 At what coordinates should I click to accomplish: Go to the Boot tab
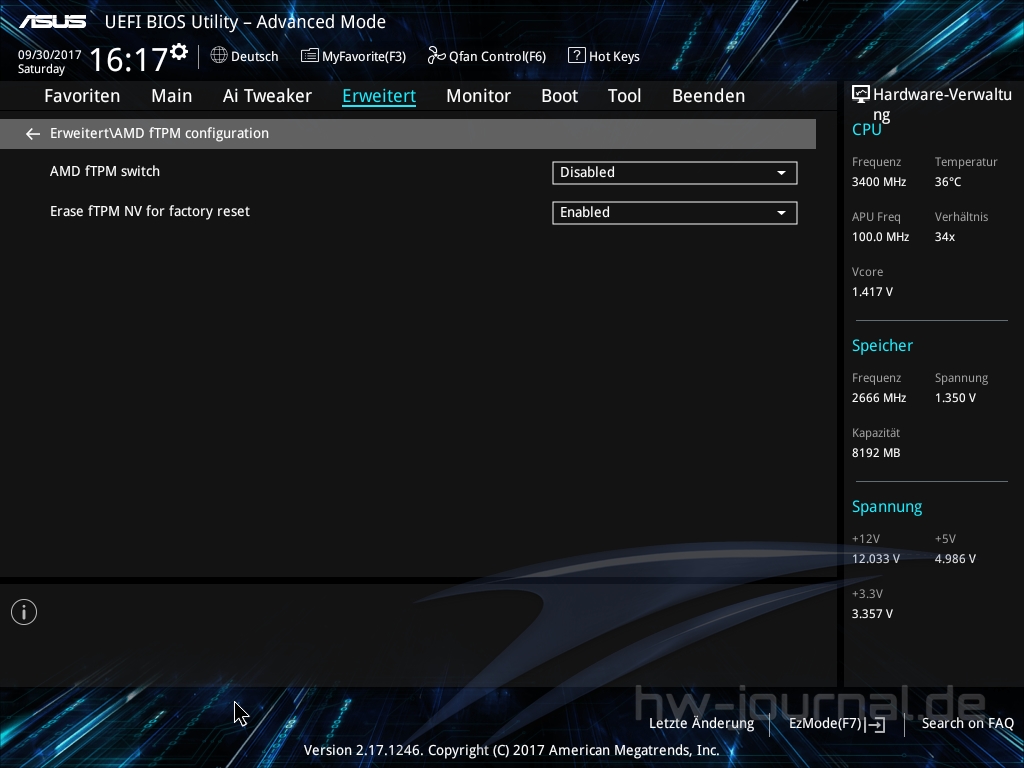[x=560, y=96]
